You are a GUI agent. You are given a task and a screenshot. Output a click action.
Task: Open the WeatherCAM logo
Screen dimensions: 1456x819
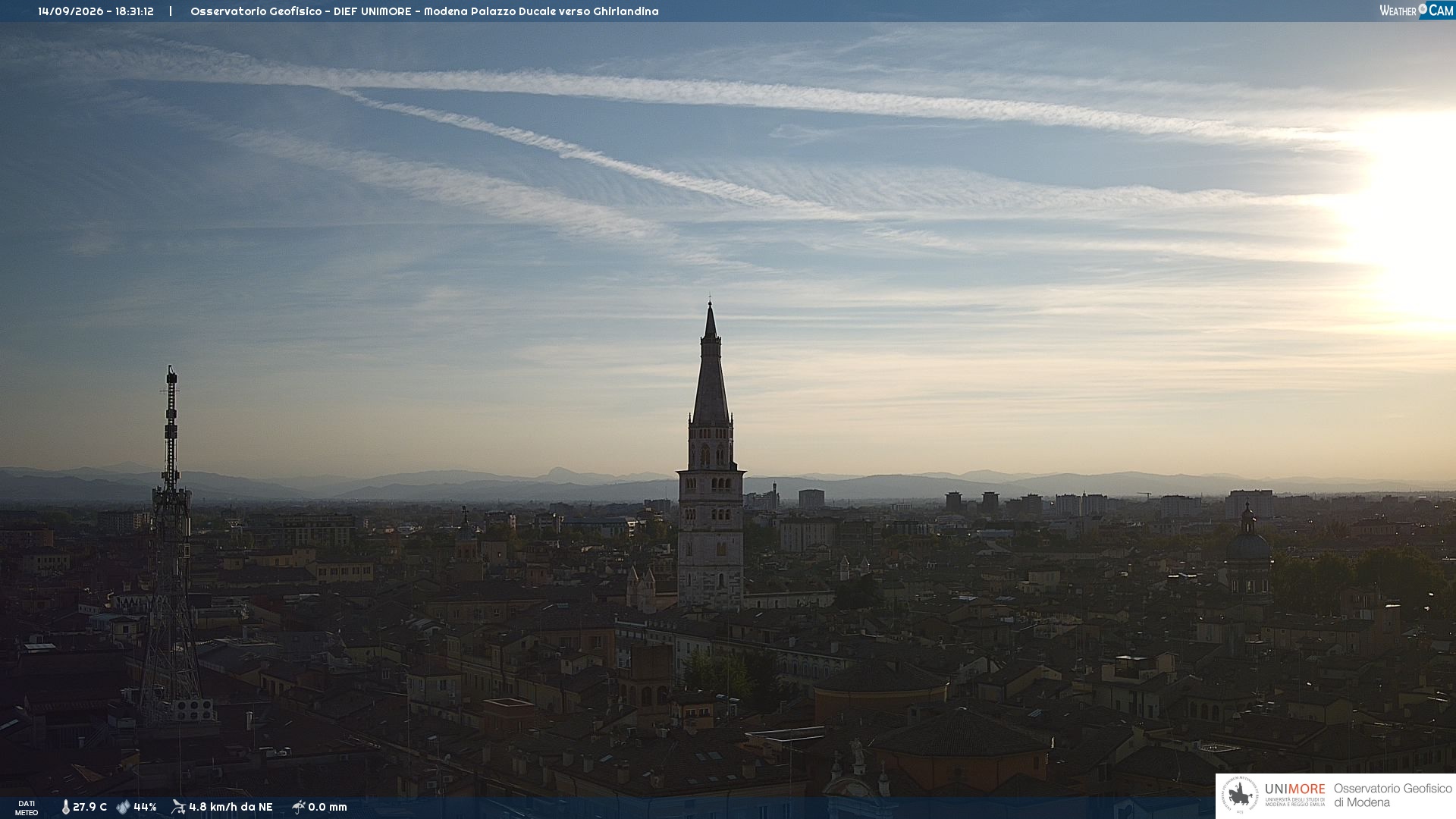pos(1416,11)
